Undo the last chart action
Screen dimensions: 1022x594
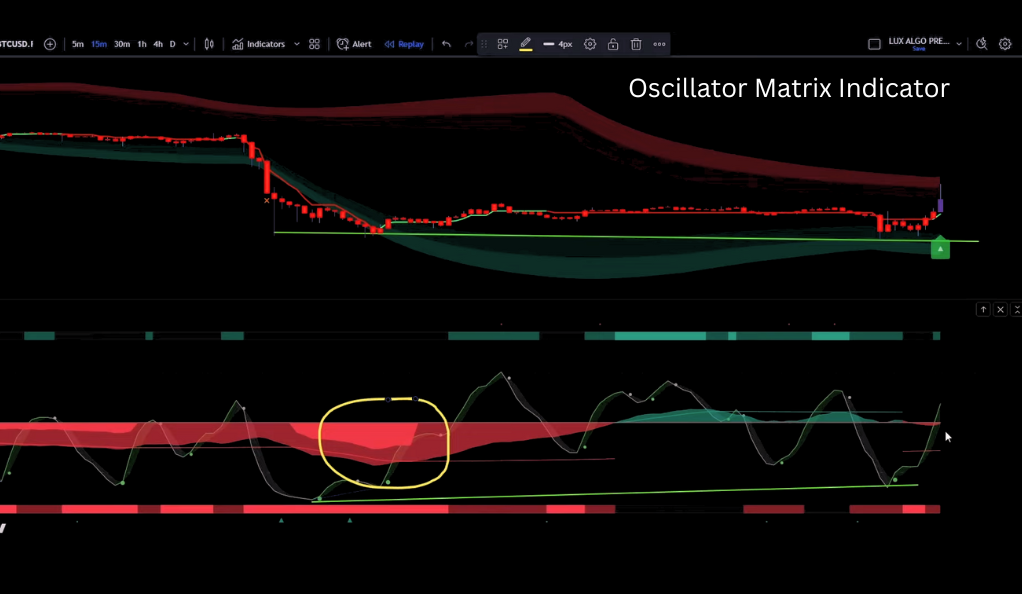click(x=446, y=44)
